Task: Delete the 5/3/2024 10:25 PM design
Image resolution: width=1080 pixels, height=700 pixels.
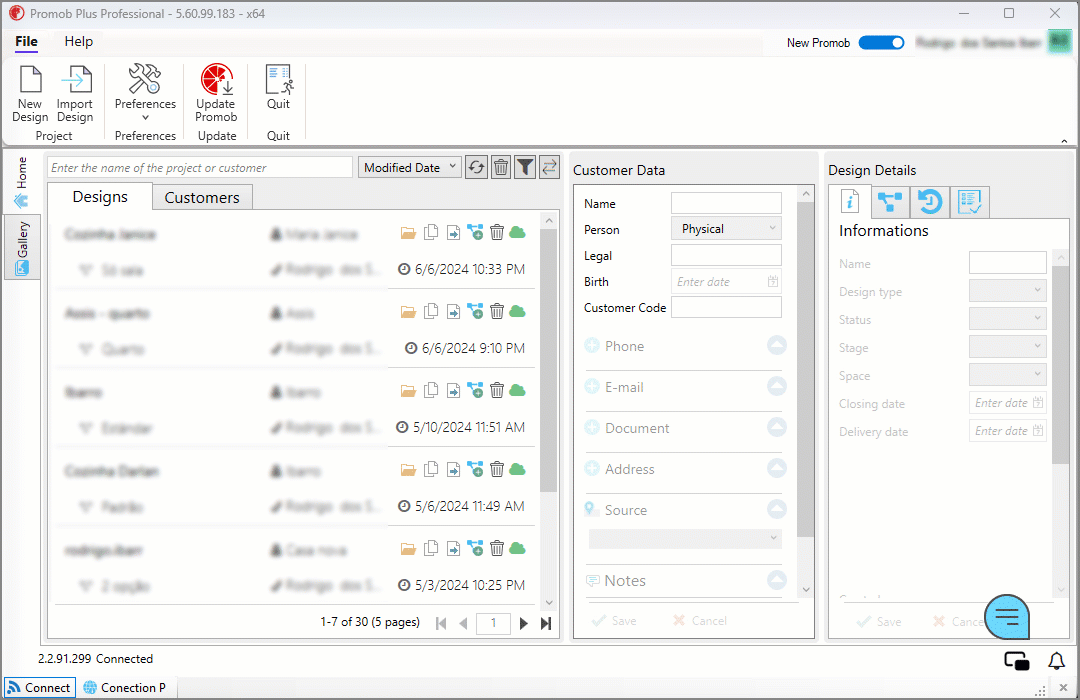Action: click(497, 548)
